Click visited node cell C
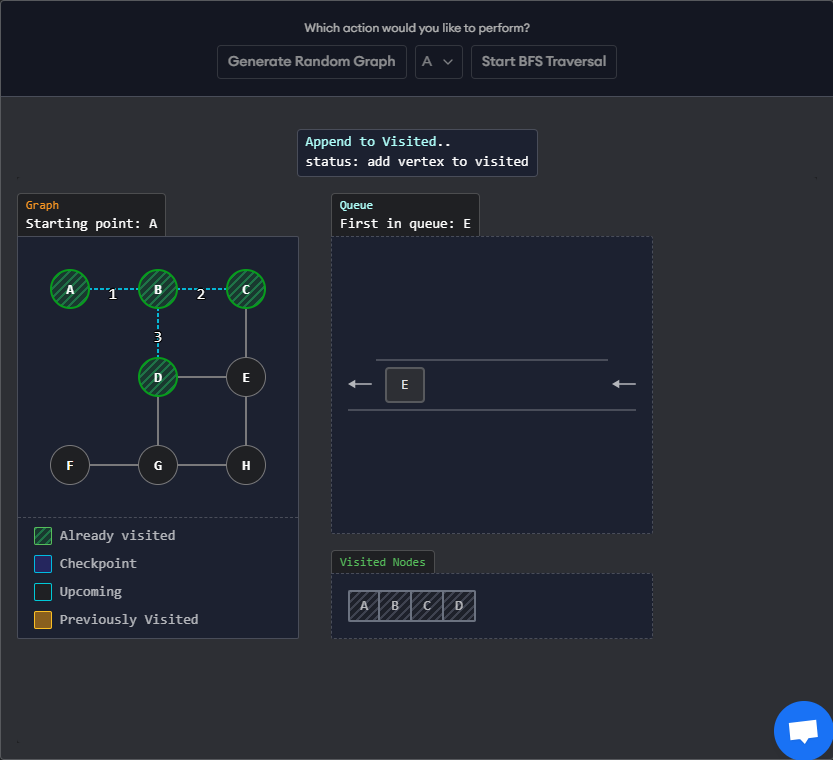This screenshot has width=833, height=760. pos(427,606)
